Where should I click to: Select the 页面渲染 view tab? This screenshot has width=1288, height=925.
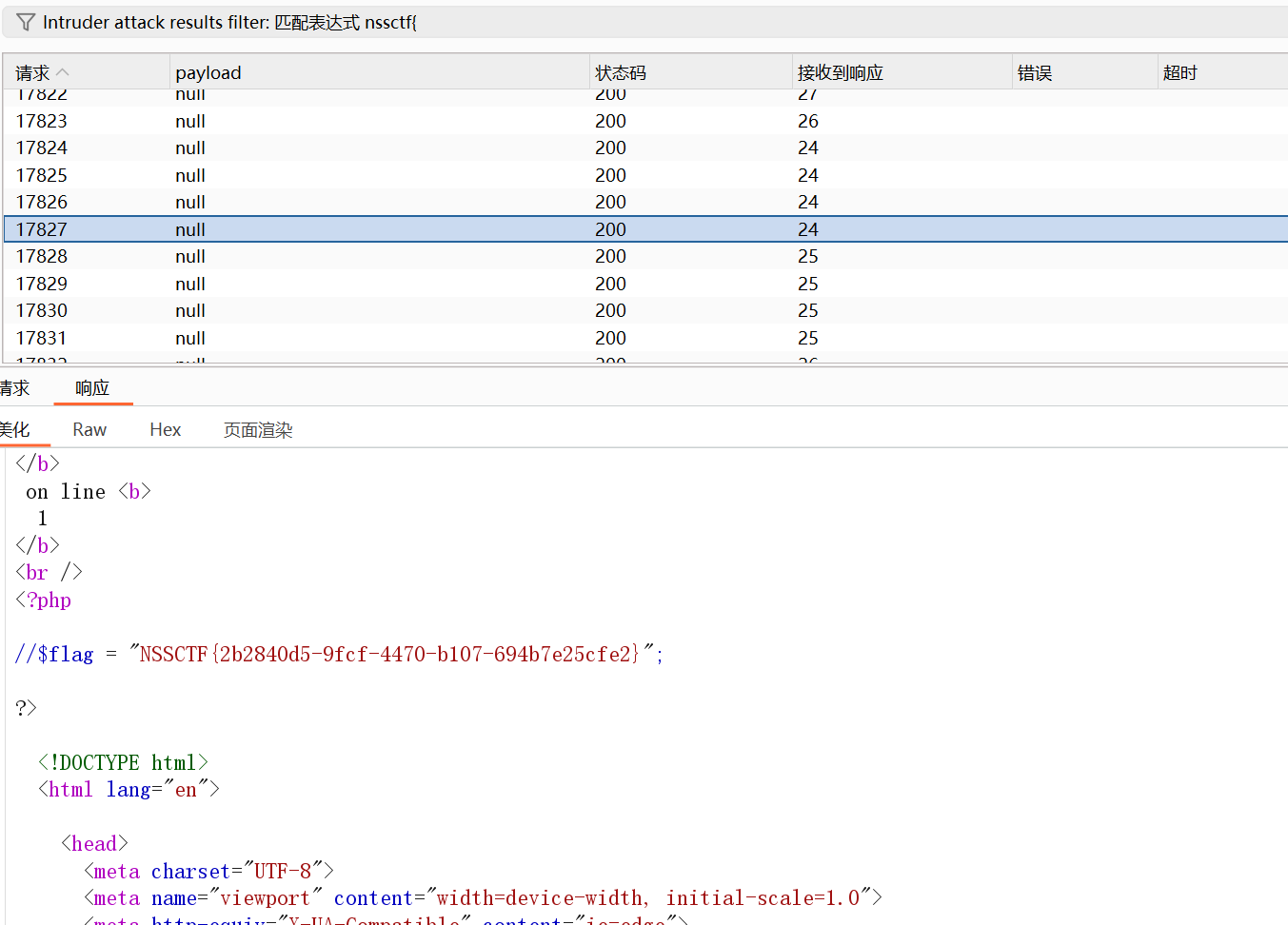(258, 430)
